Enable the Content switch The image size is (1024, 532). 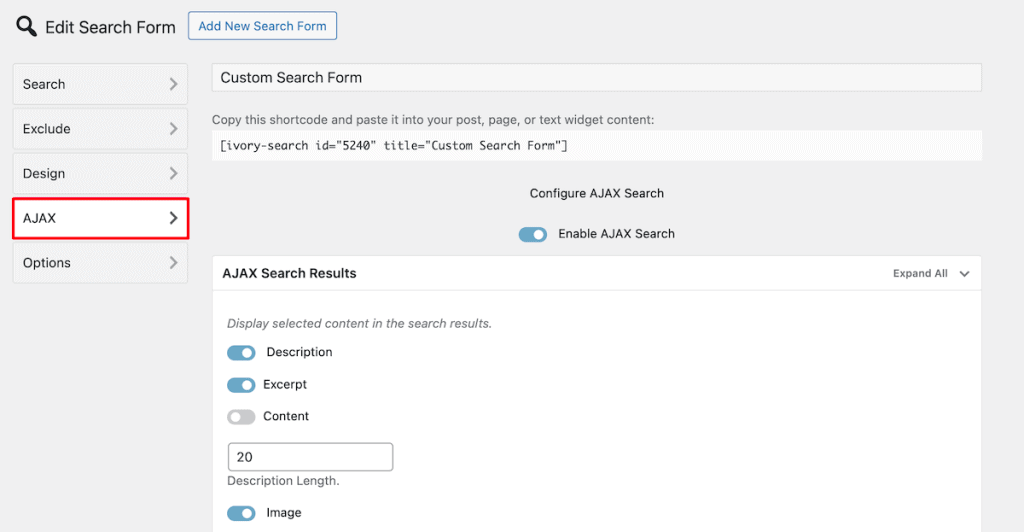[241, 416]
